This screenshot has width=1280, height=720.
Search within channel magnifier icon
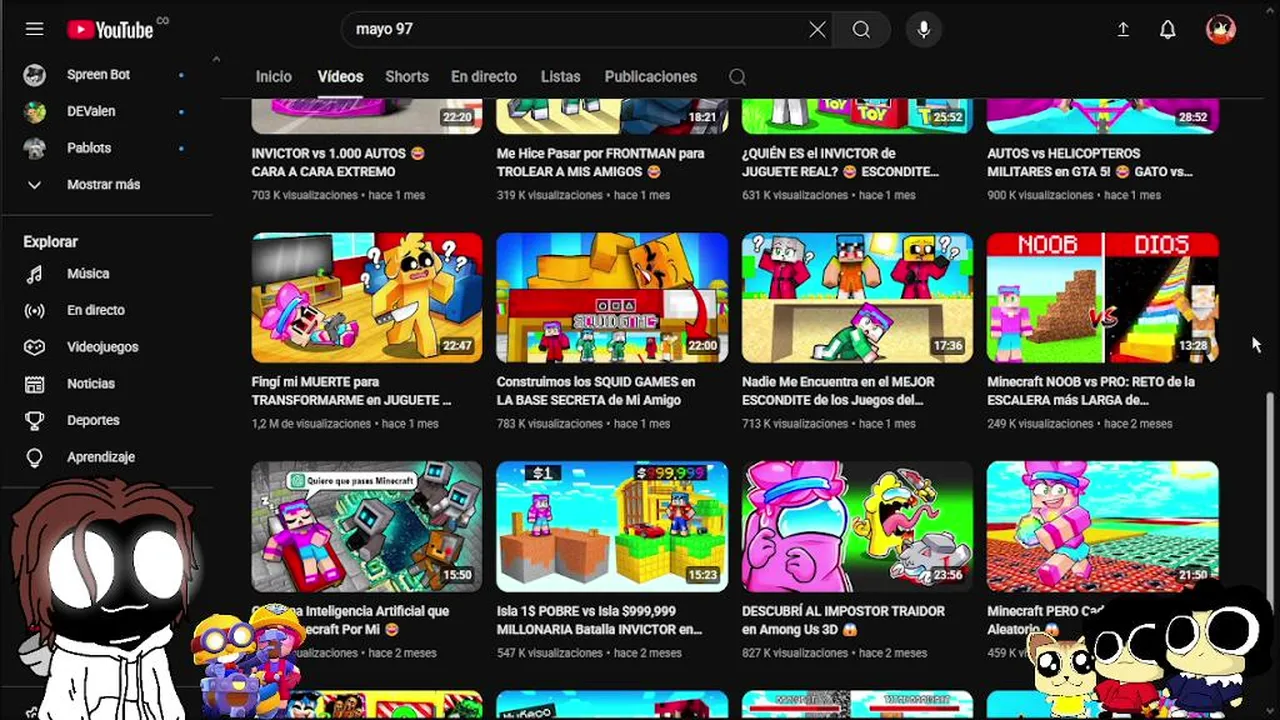point(737,77)
